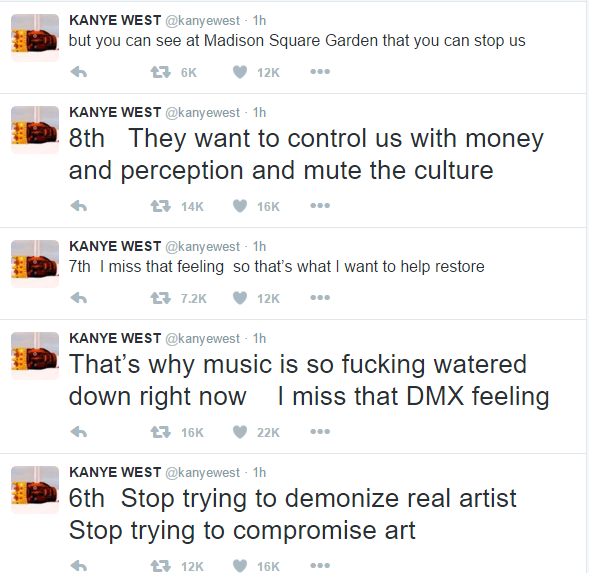
Task: Open @kanyewest handle on the 8th tweet
Action: [202, 113]
